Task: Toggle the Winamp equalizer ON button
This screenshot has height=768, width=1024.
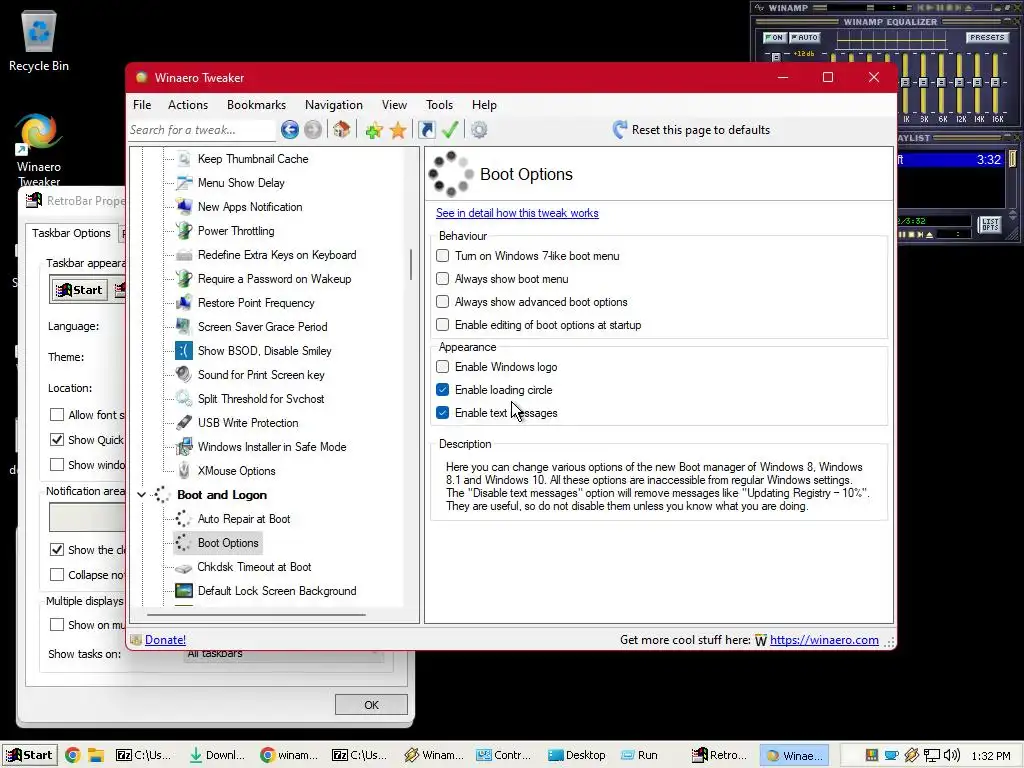Action: tap(774, 38)
